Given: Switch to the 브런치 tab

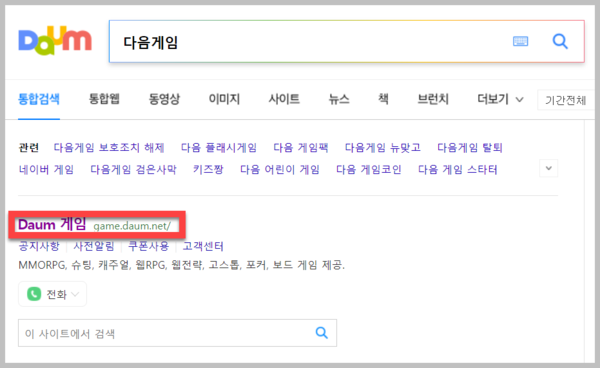Looking at the screenshot, I should pyautogui.click(x=433, y=99).
